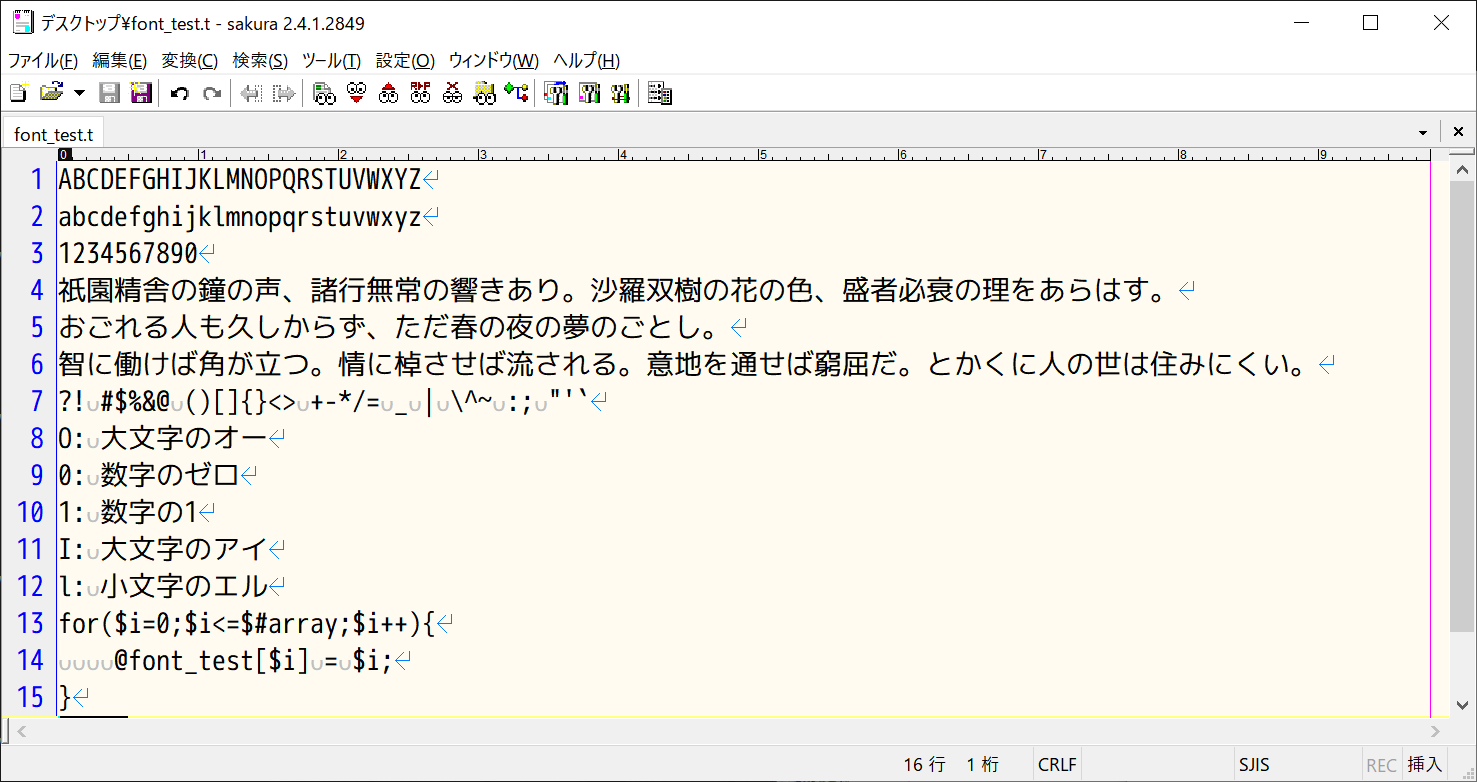Click the ABCDEFGHIJKLMNOPQRSTUVWXYZ text line
The height and width of the screenshot is (782, 1477).
[x=240, y=180]
